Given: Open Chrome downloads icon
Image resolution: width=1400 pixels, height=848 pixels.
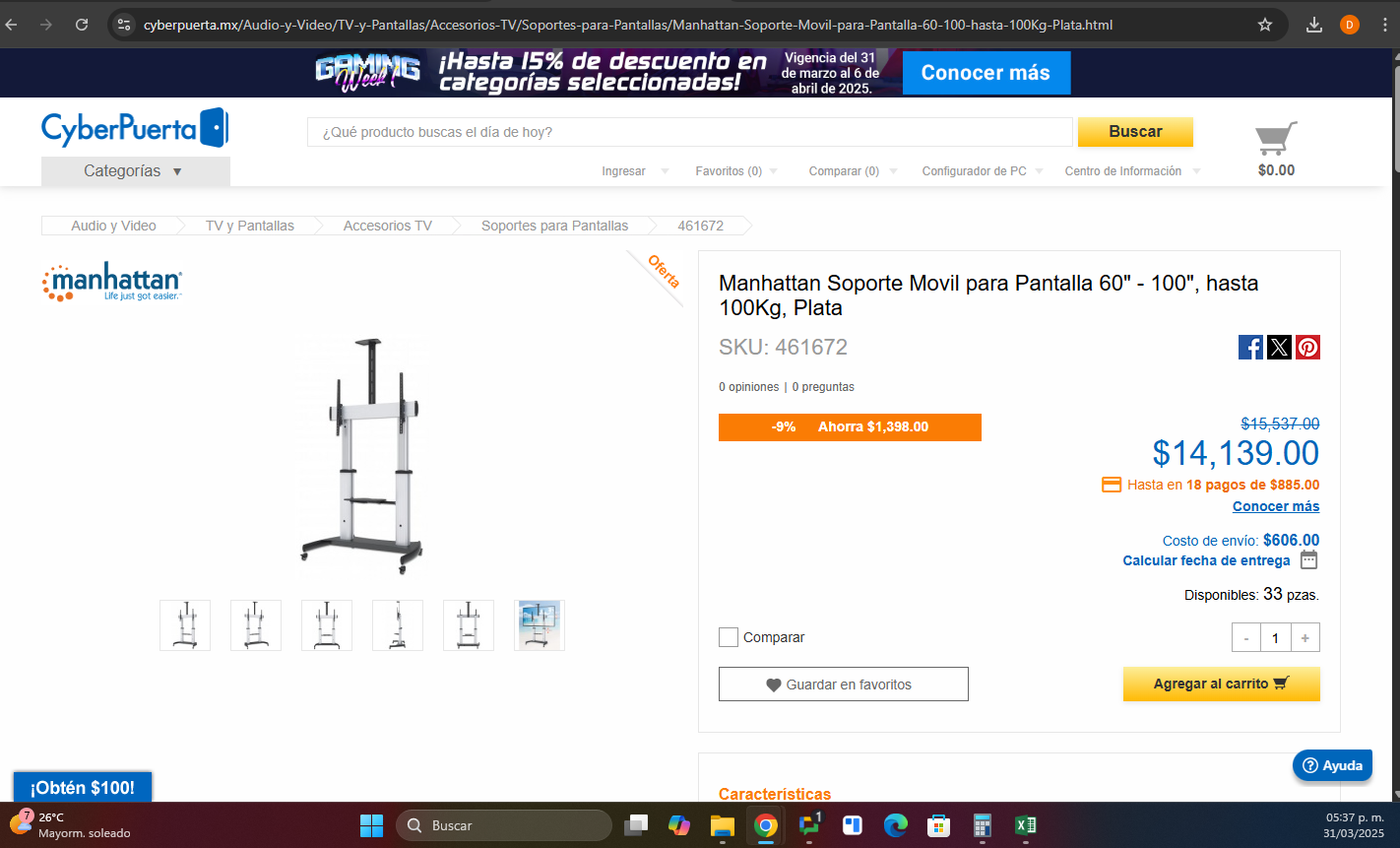Looking at the screenshot, I should (x=1313, y=25).
